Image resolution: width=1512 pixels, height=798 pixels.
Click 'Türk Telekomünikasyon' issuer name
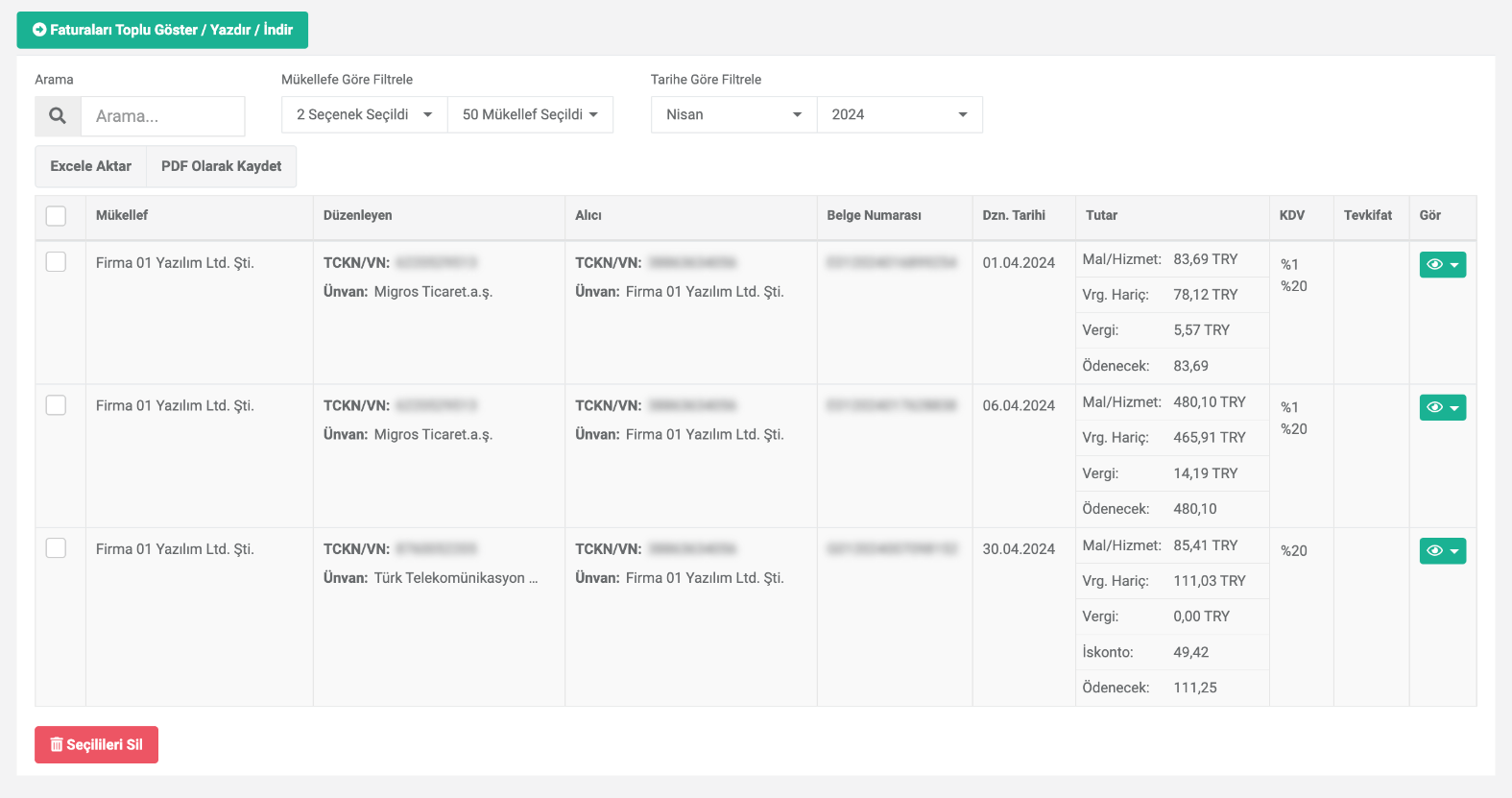click(x=456, y=577)
